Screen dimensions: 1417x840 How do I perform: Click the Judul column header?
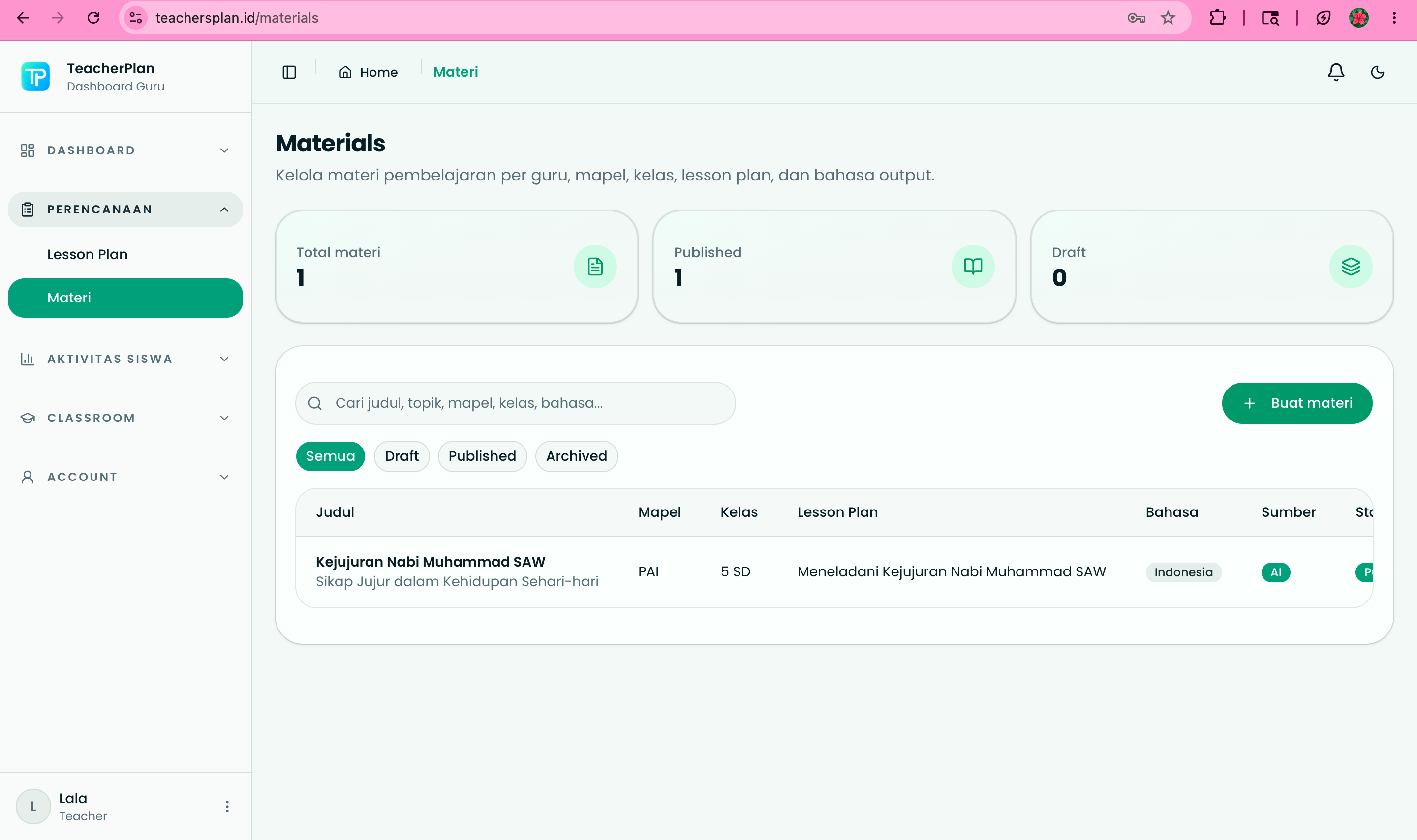pos(335,512)
